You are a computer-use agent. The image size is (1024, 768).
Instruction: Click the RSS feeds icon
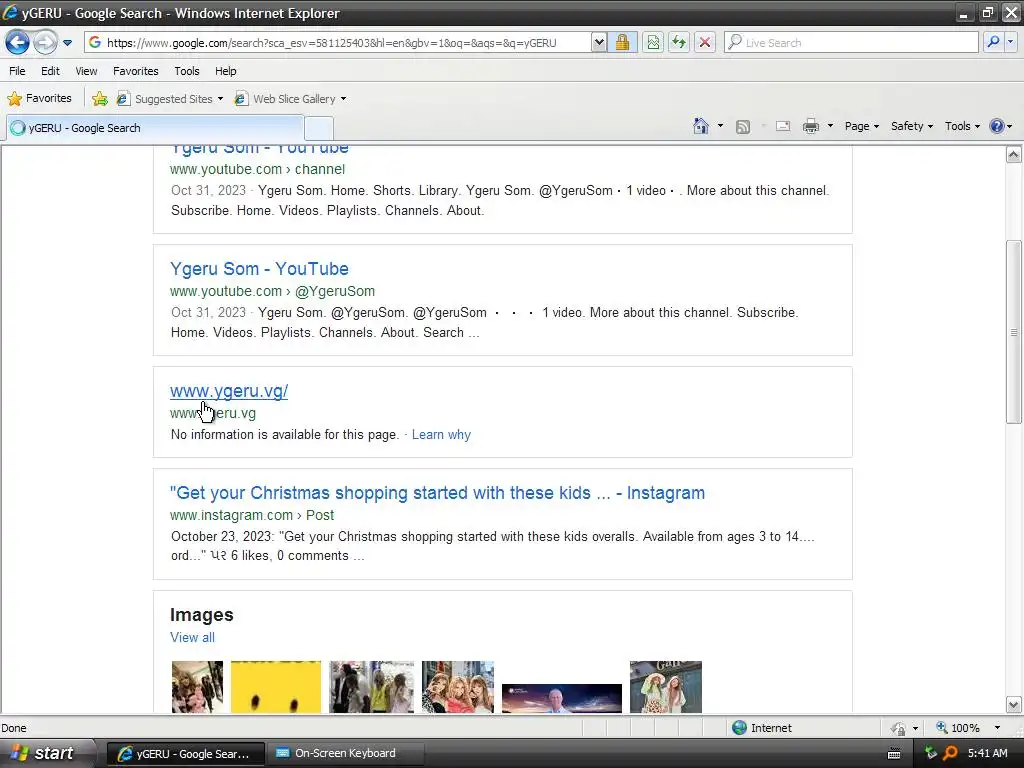click(743, 127)
